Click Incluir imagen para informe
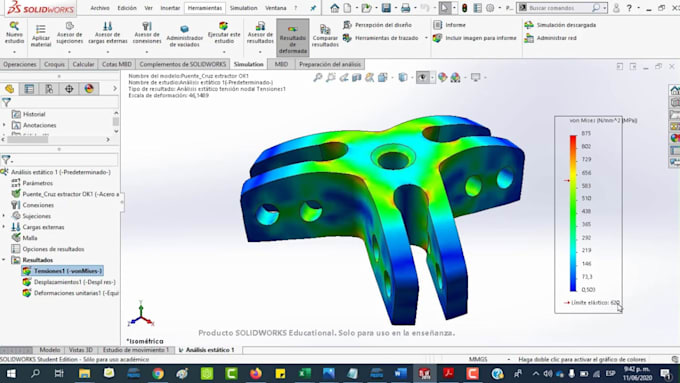 coord(475,38)
